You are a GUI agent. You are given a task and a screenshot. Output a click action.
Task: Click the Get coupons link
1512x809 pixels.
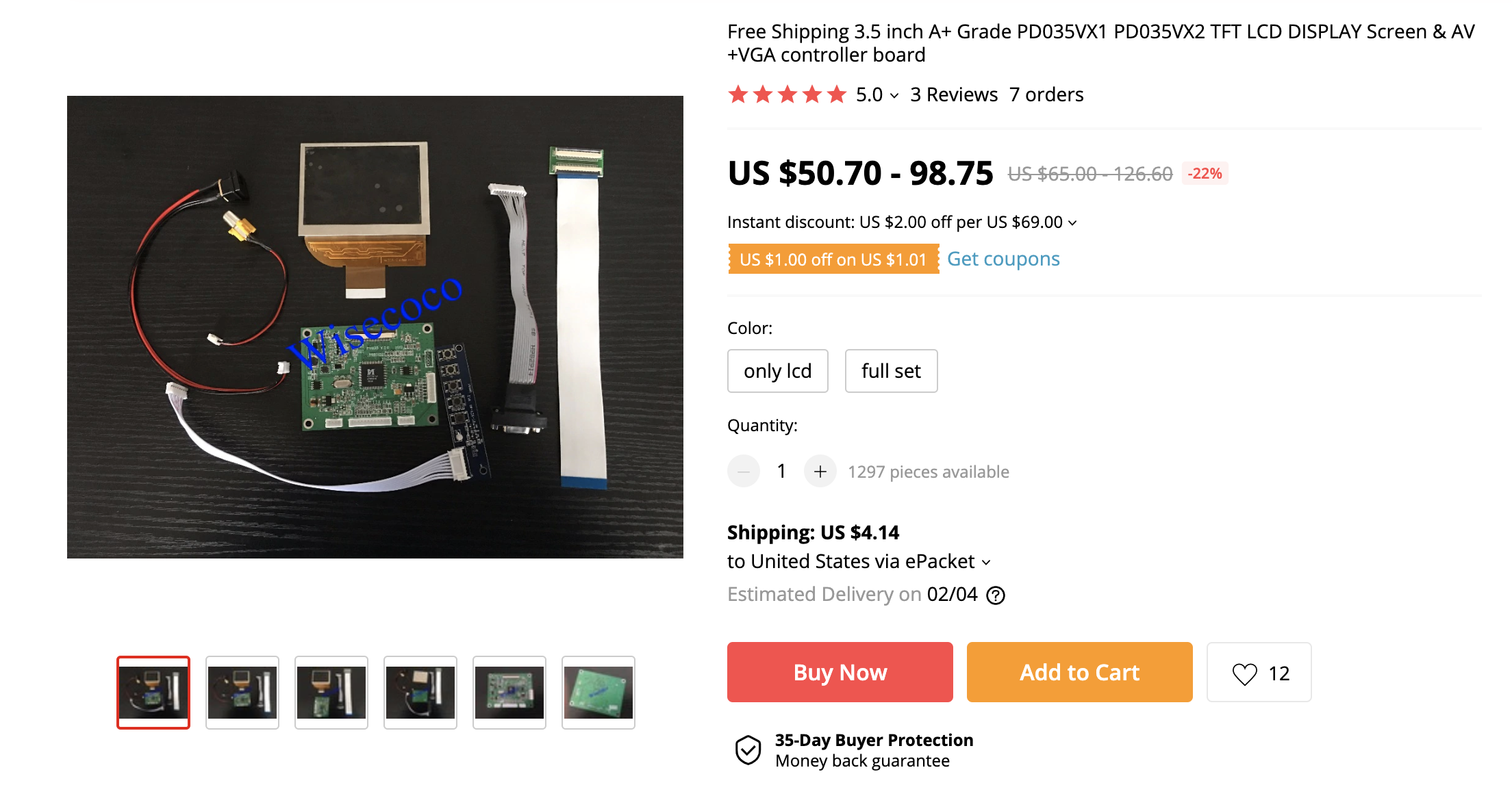pyautogui.click(x=1003, y=259)
